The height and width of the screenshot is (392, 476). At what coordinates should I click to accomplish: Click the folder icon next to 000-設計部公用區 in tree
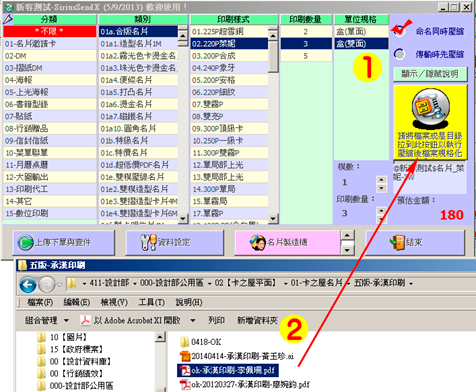[41, 386]
